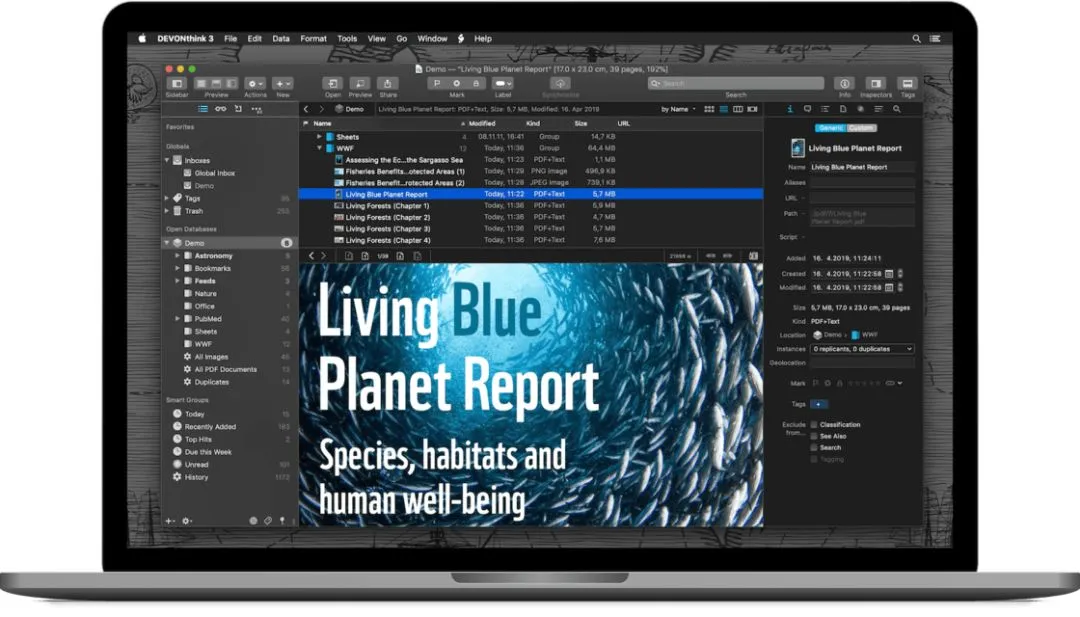Click the Tags toolbar icon
This screenshot has height=617, width=1080.
(x=908, y=83)
